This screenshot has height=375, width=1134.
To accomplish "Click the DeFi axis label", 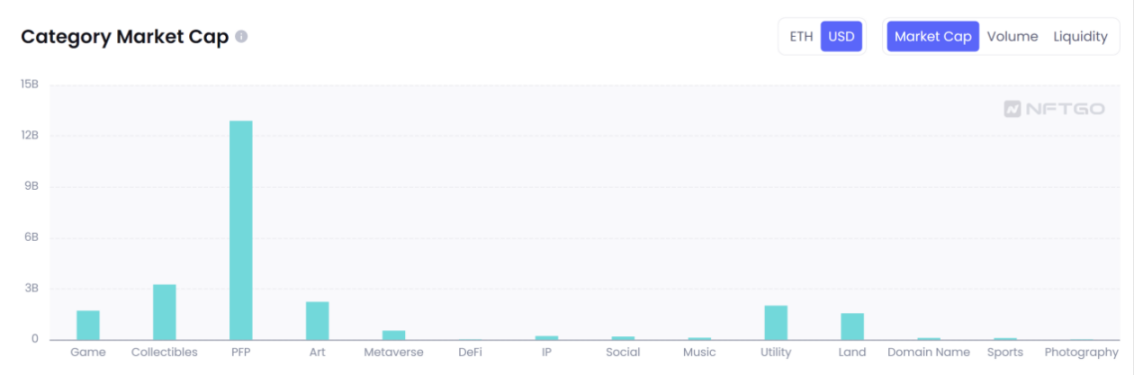I will (x=470, y=353).
